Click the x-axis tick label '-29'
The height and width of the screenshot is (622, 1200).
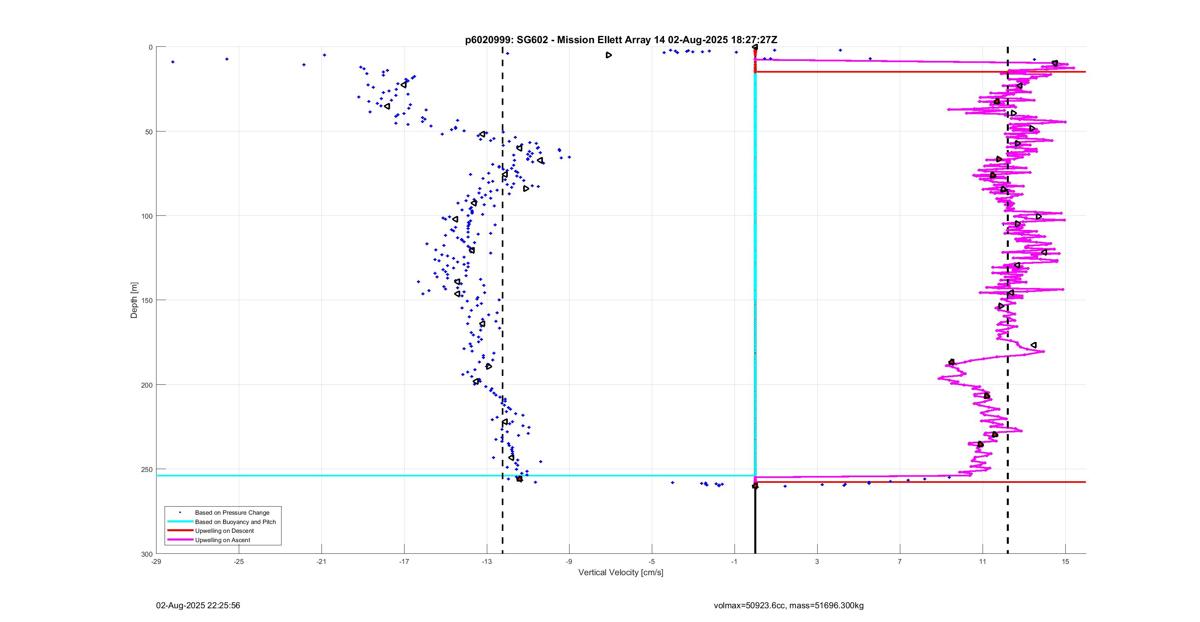[156, 562]
